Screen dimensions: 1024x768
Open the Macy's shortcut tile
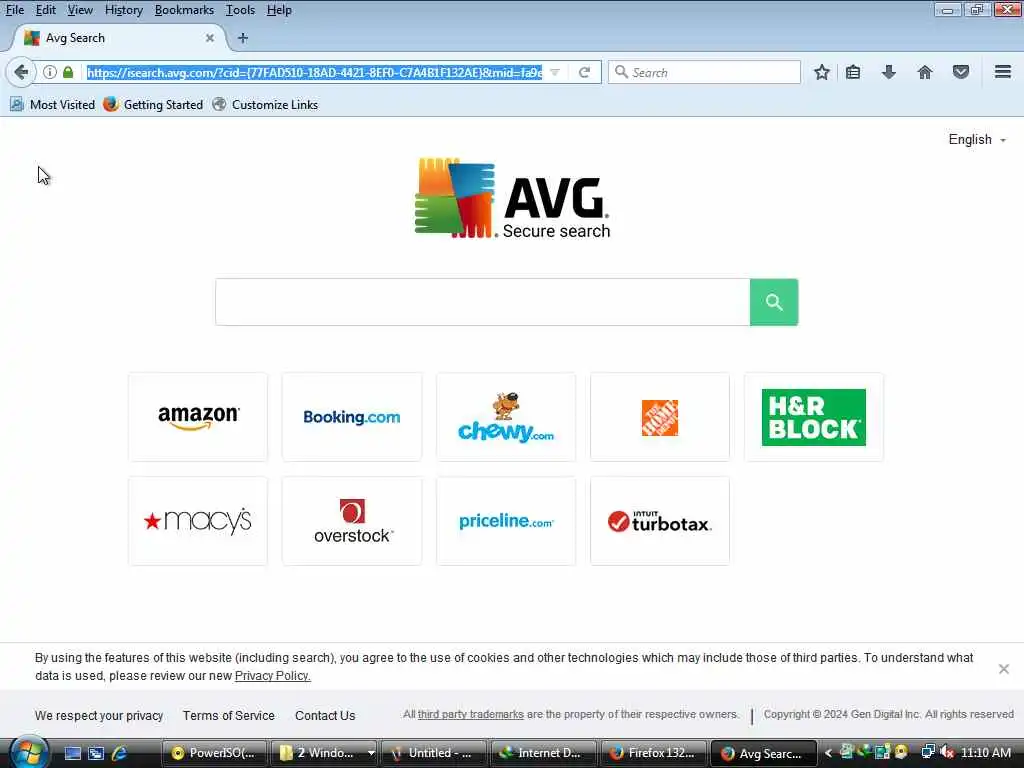pos(198,520)
